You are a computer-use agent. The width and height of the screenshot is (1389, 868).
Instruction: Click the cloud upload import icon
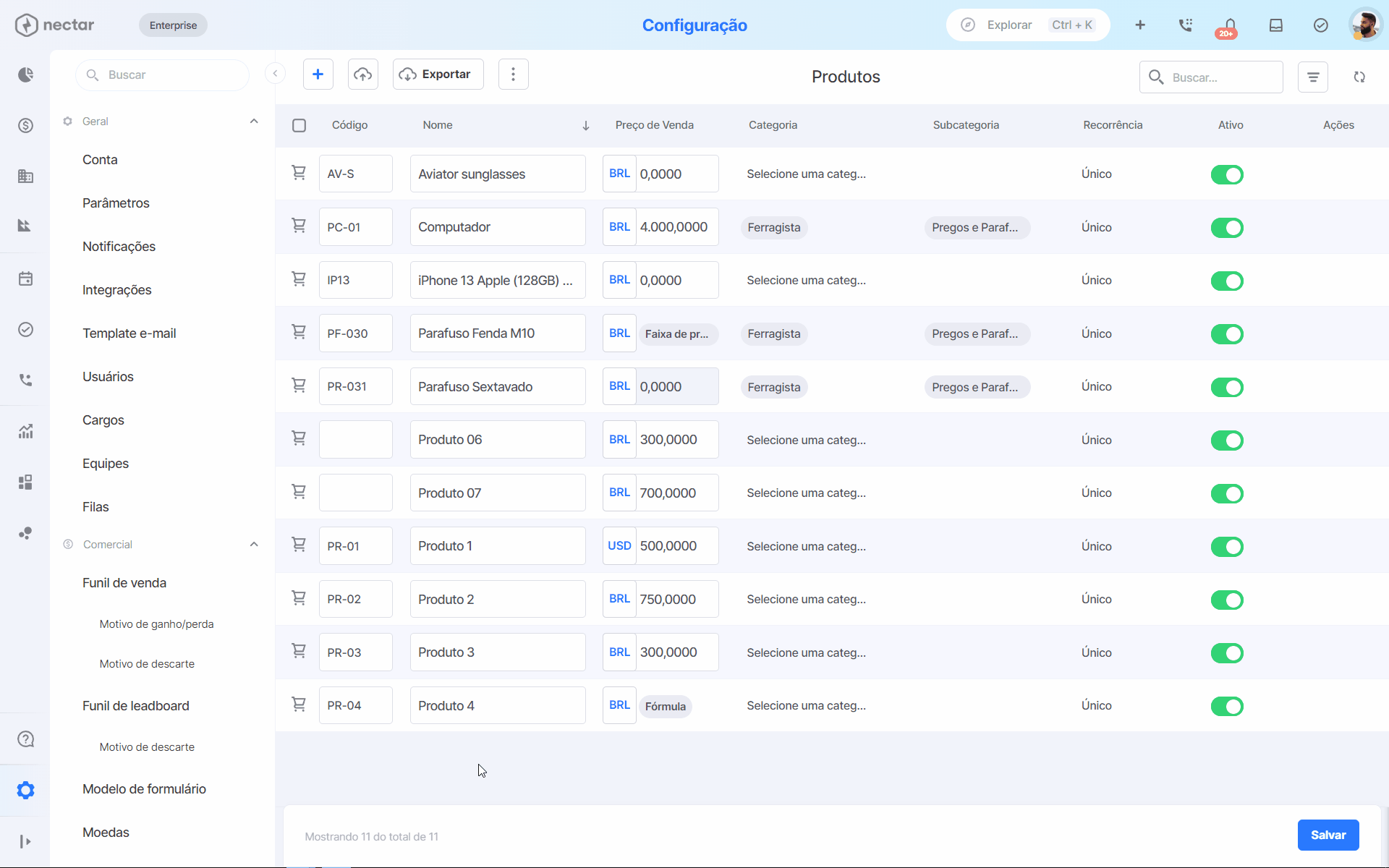[362, 75]
